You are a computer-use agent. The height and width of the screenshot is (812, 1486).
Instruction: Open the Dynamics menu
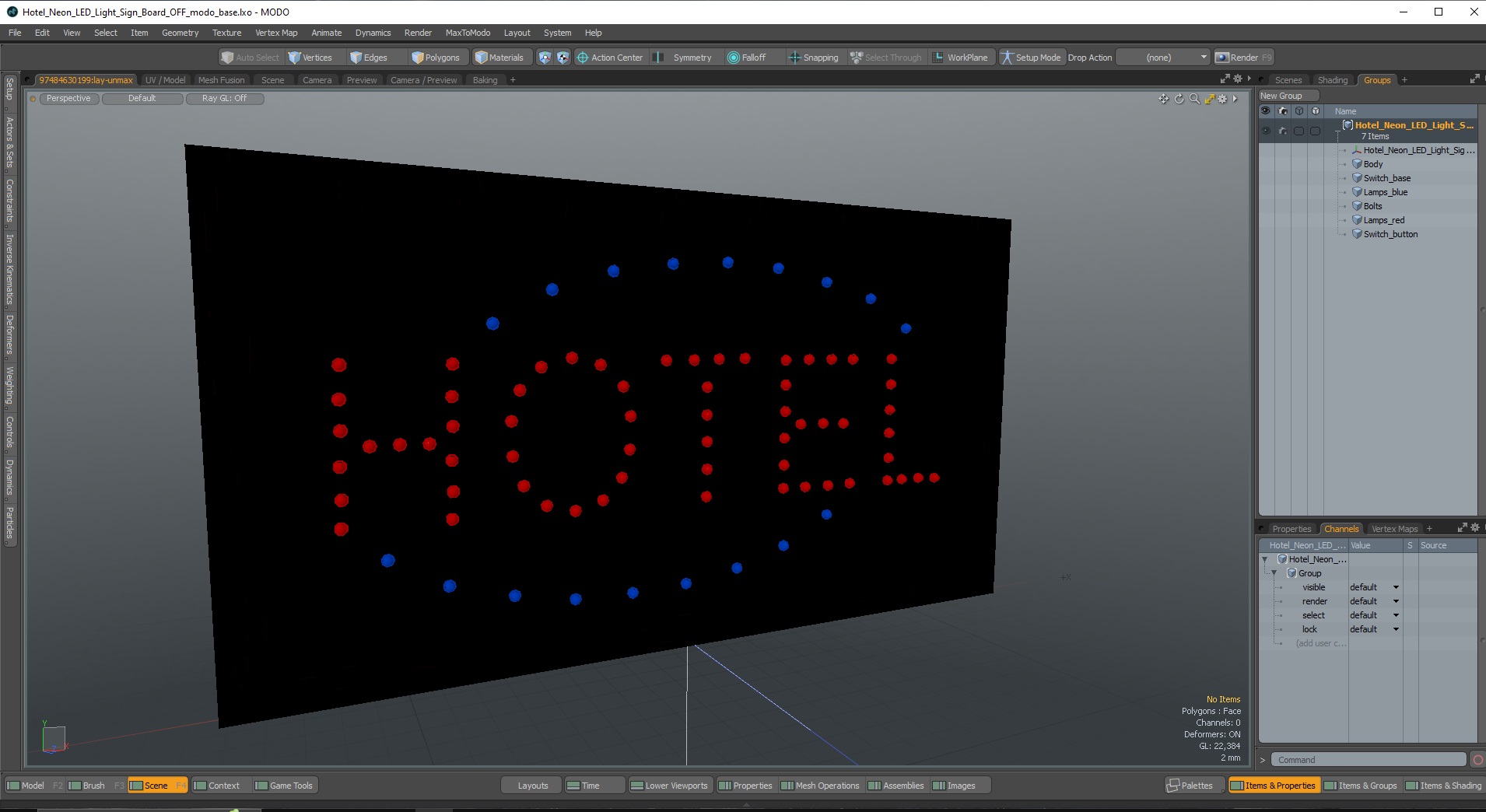click(373, 33)
